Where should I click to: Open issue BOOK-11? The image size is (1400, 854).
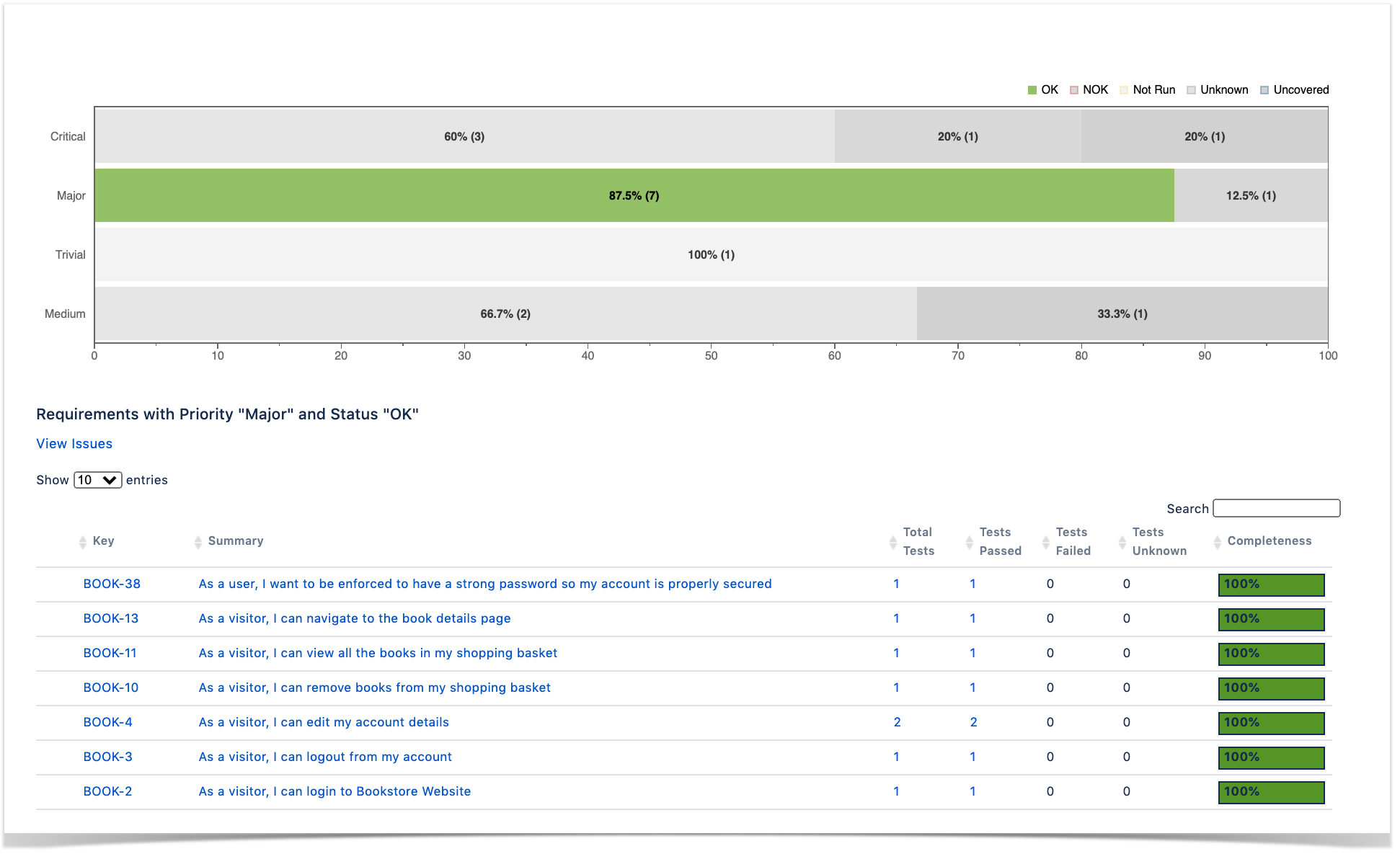(110, 653)
